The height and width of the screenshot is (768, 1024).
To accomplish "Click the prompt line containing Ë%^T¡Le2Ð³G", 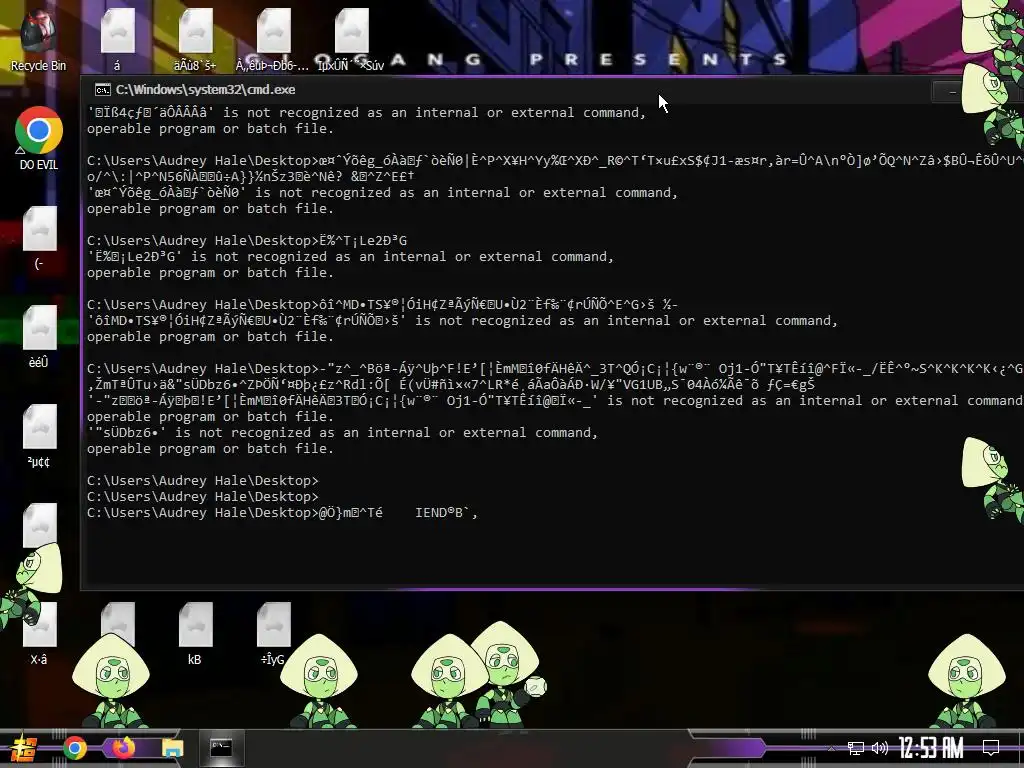I will pos(247,240).
